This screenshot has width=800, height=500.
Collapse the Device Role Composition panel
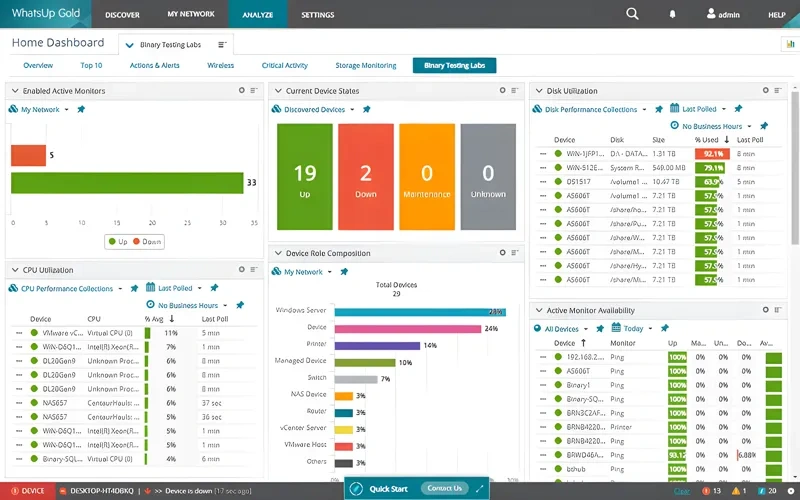[278, 253]
